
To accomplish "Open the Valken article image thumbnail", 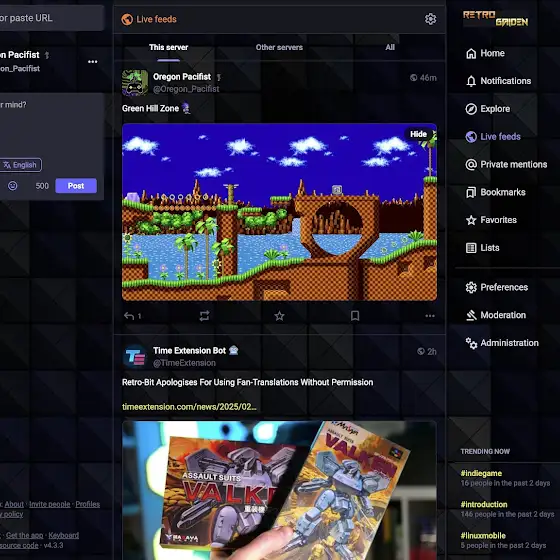I will (279, 490).
